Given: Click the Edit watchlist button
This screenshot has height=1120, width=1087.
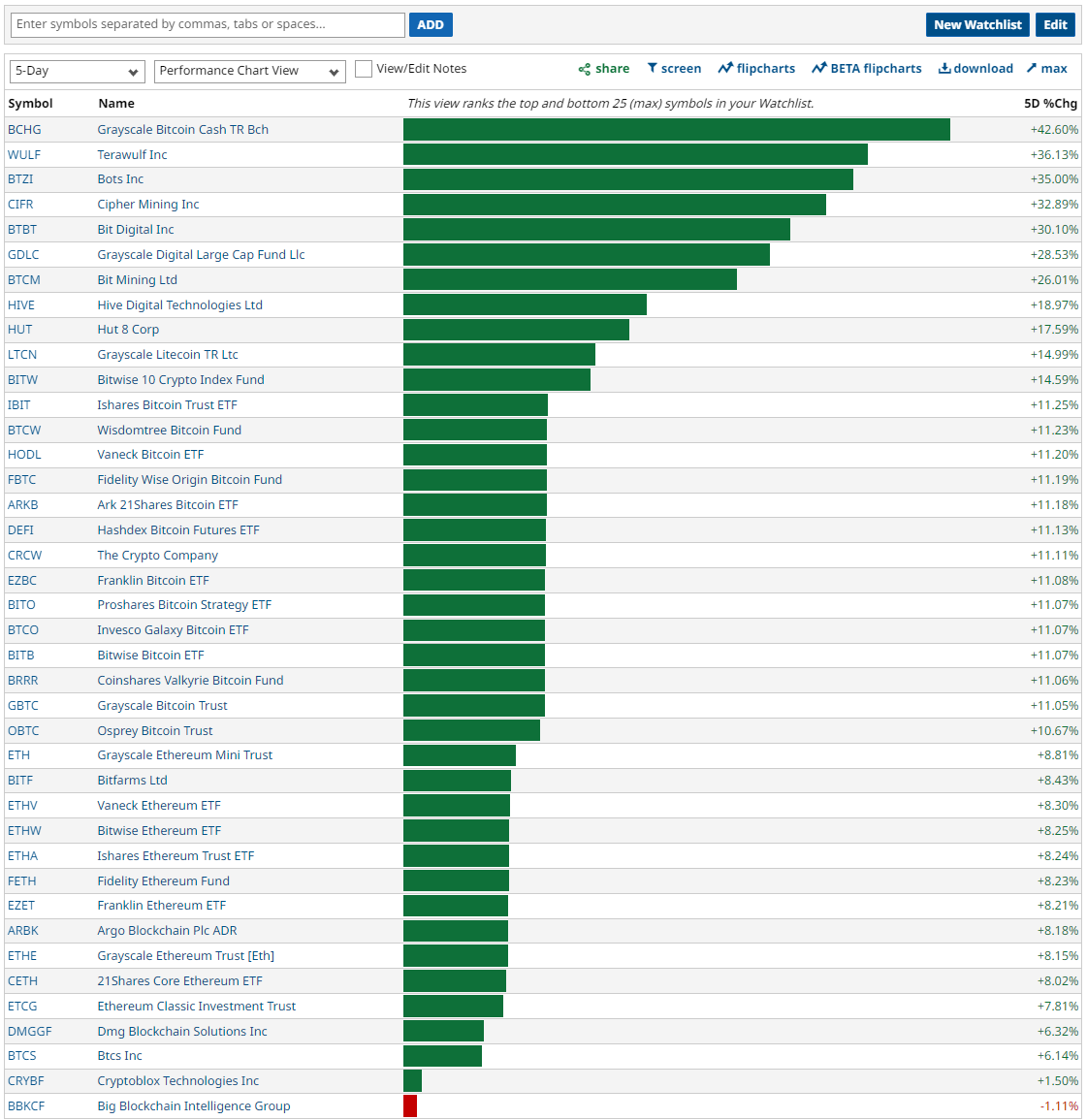Looking at the screenshot, I should point(1055,24).
